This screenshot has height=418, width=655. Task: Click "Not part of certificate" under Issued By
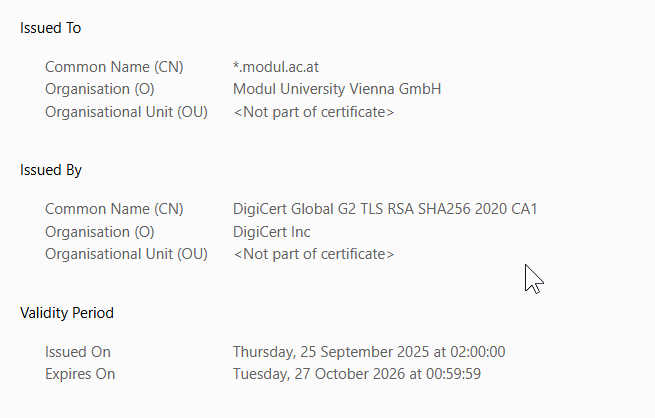[313, 254]
